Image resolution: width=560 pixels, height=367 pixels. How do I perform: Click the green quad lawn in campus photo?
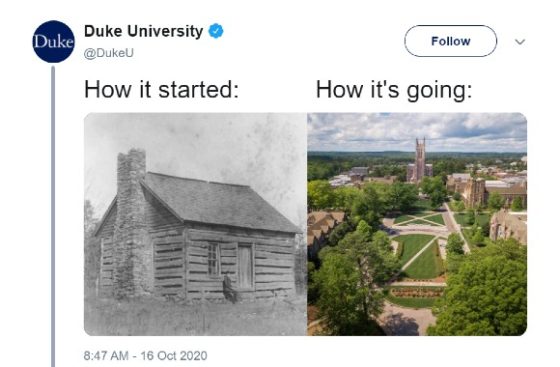tap(421, 255)
